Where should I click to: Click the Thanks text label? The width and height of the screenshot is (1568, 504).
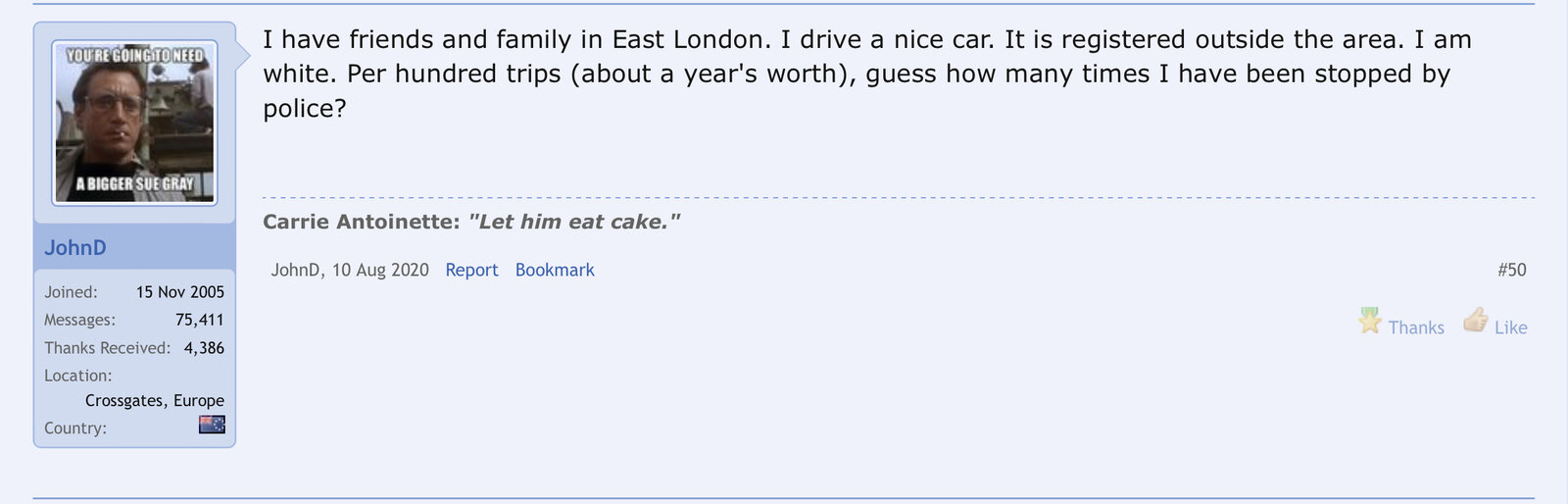(1416, 328)
